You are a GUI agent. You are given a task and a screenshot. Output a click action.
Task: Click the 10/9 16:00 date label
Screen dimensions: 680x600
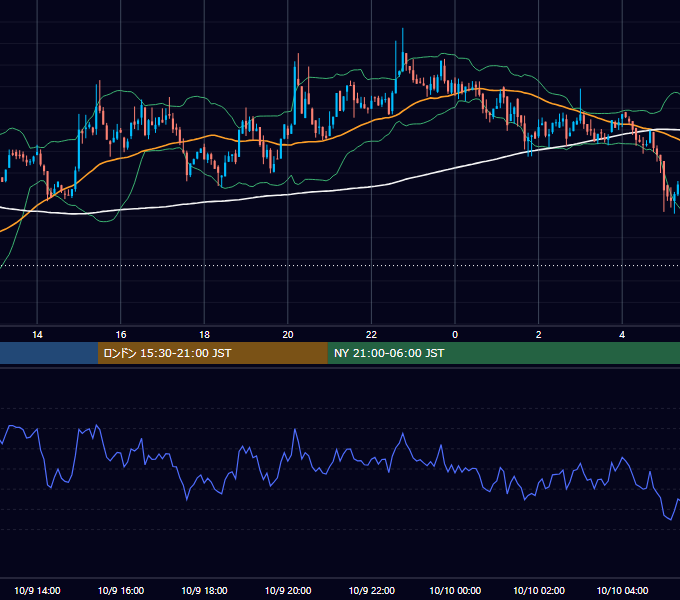[121, 590]
